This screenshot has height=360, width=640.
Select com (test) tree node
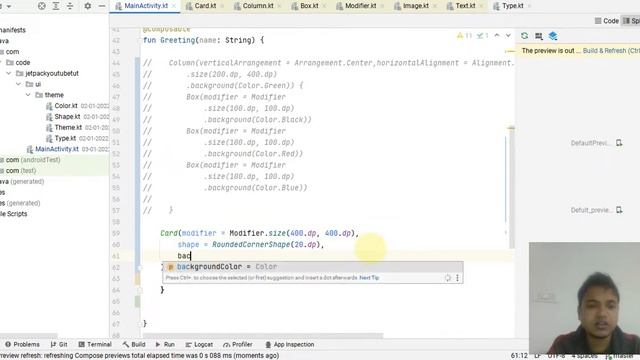point(20,171)
